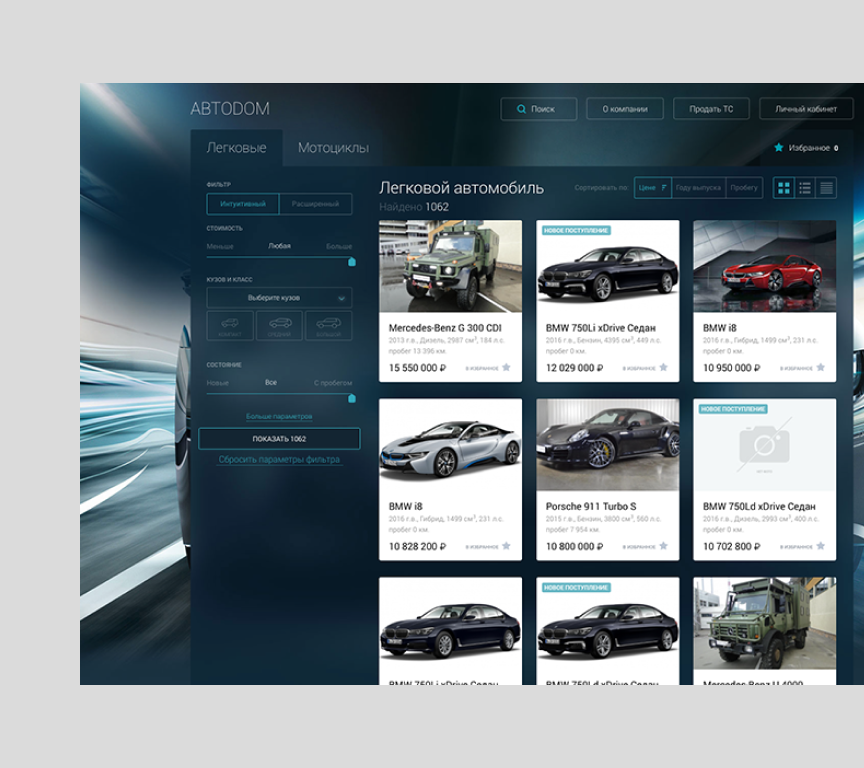Viewport: 864px width, 768px height.
Task: Open the Выберите кузов dropdown
Action: pos(279,298)
